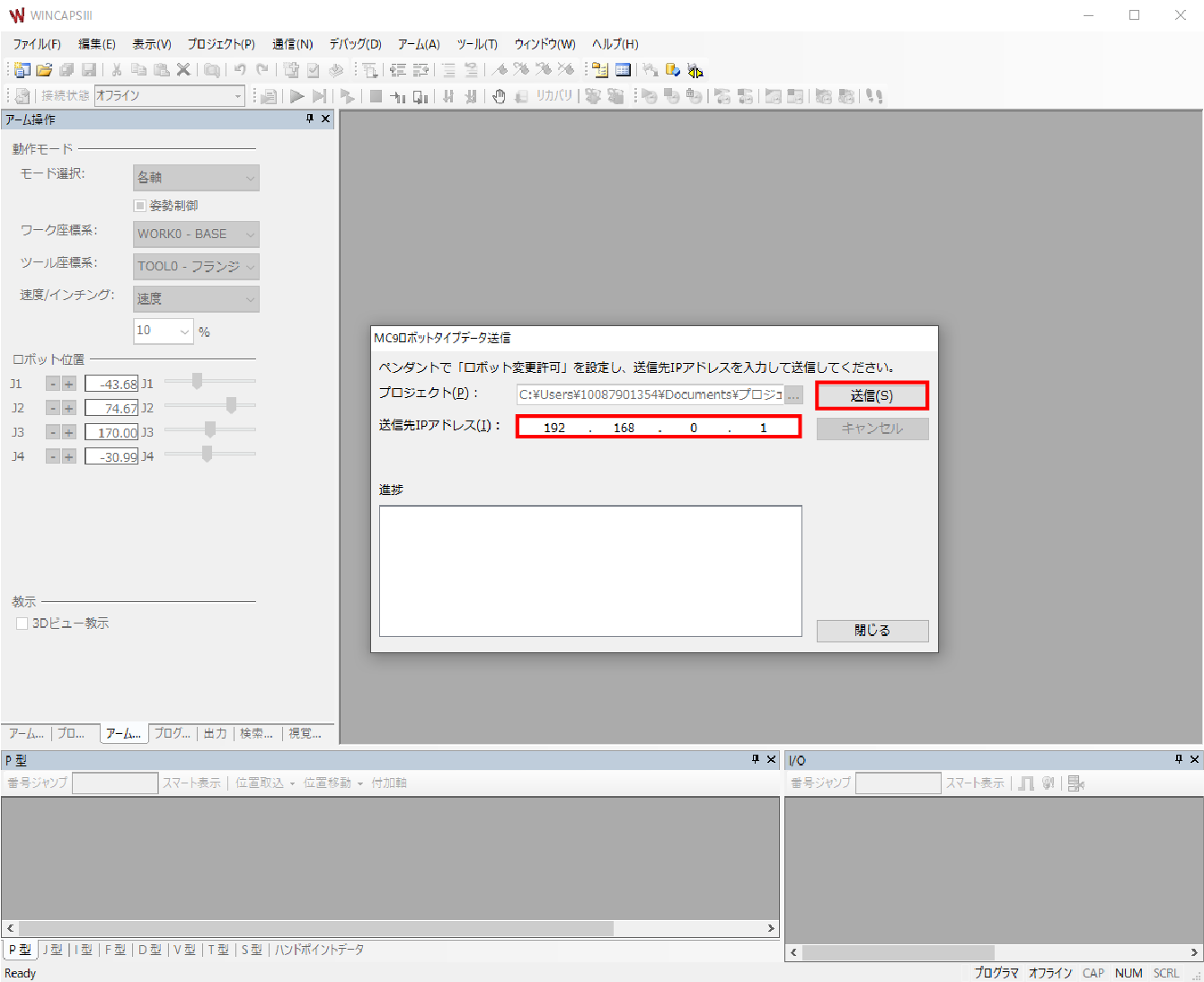This screenshot has width=1204, height=982.
Task: Open the project tree view icon
Action: tap(600, 70)
